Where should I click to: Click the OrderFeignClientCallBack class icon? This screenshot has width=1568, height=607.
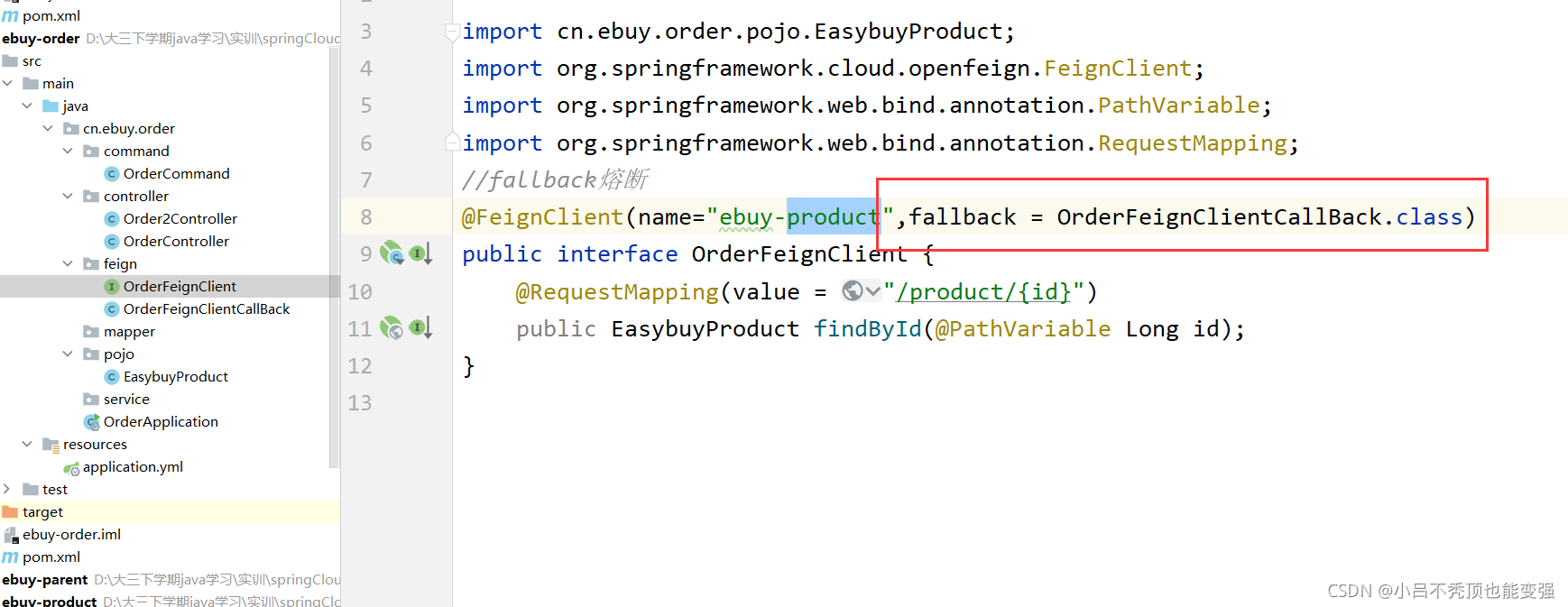(x=112, y=309)
